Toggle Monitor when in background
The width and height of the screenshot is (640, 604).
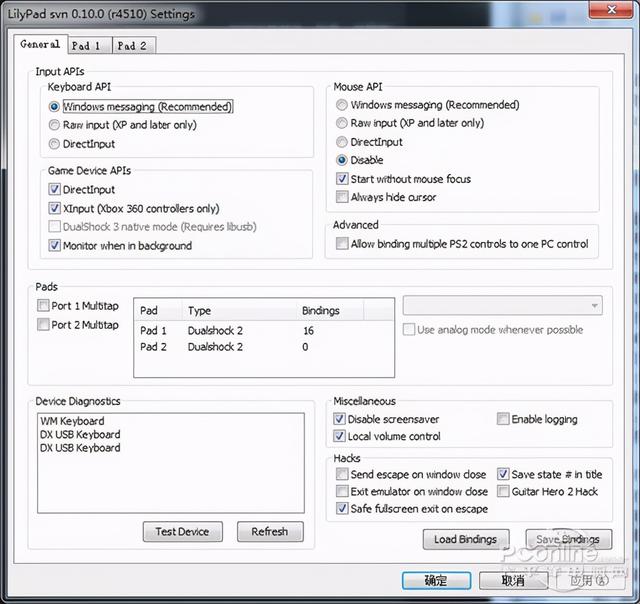tap(55, 245)
